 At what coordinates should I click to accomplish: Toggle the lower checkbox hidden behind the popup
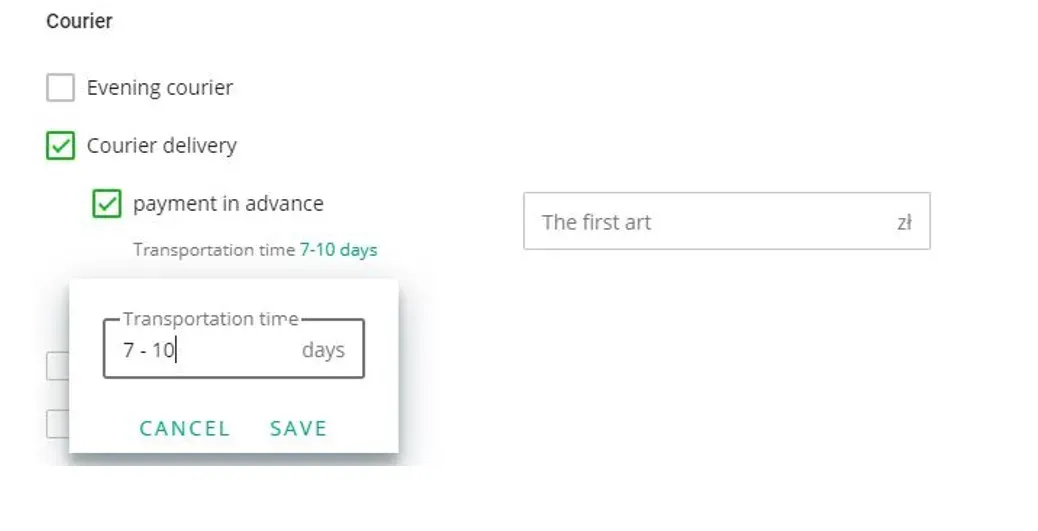click(58, 424)
